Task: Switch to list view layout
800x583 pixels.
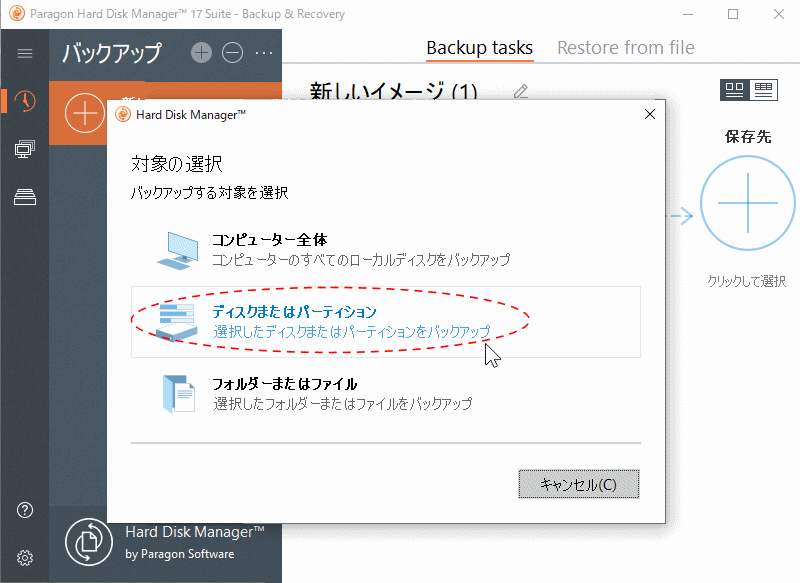Action: click(x=764, y=90)
